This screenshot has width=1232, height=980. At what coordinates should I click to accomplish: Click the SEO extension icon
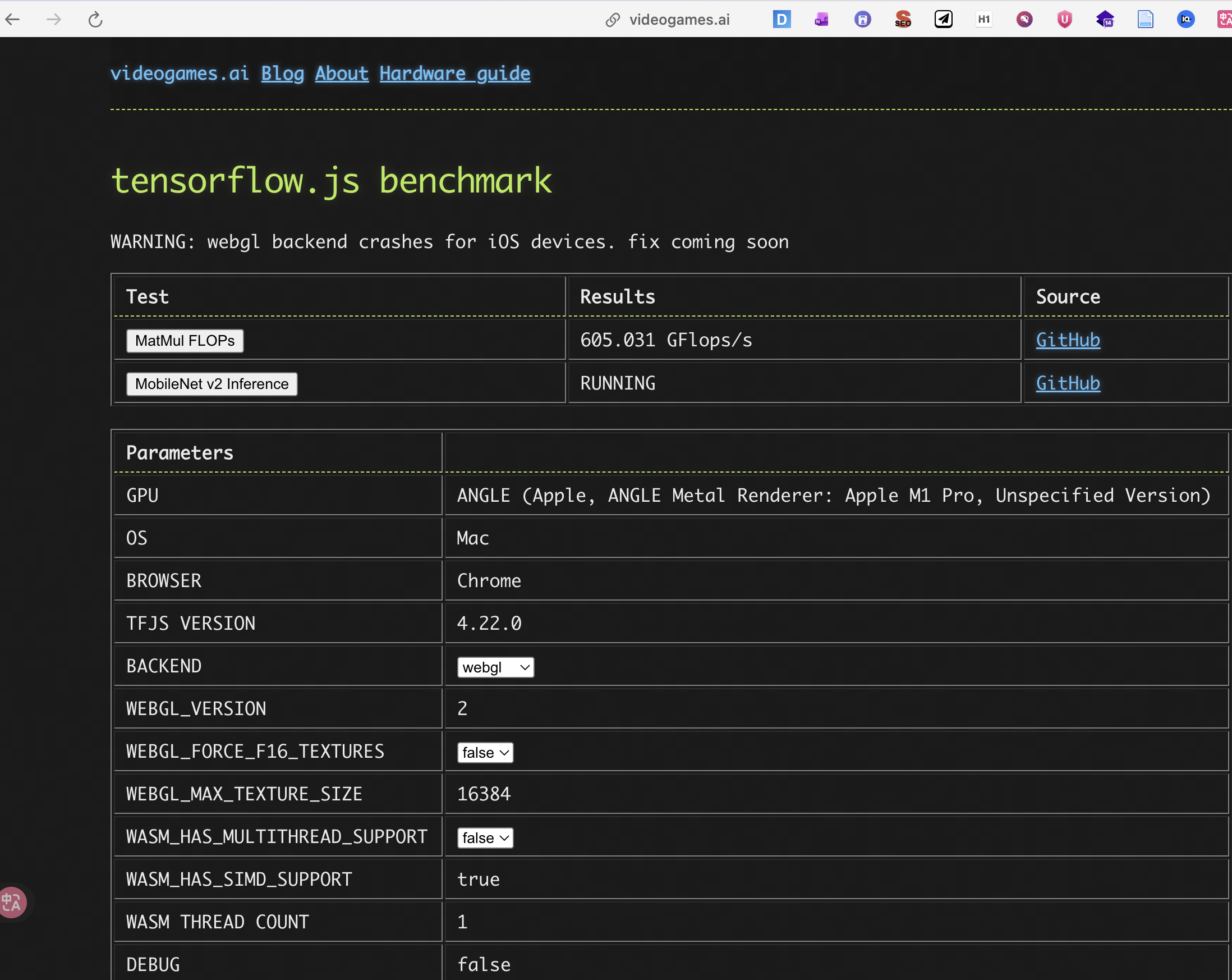tap(903, 20)
